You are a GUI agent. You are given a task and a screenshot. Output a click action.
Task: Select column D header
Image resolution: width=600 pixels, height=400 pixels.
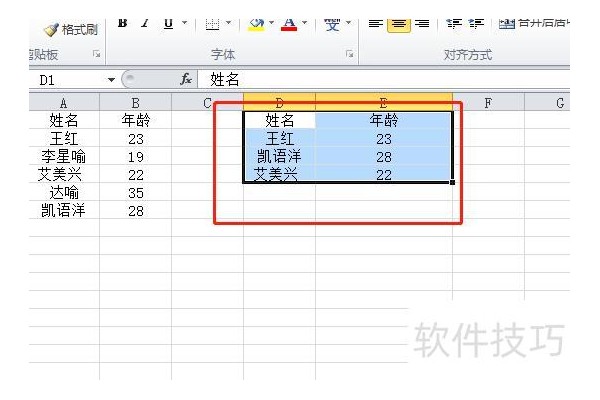(279, 103)
